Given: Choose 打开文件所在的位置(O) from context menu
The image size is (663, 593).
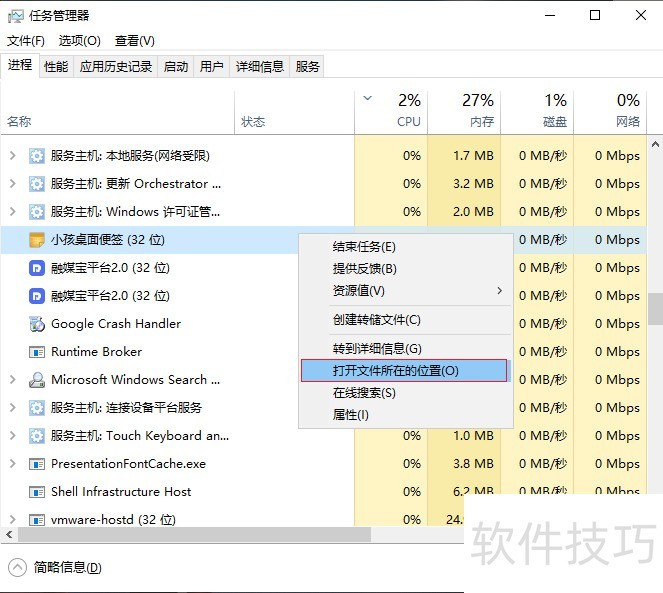Looking at the screenshot, I should pos(404,371).
